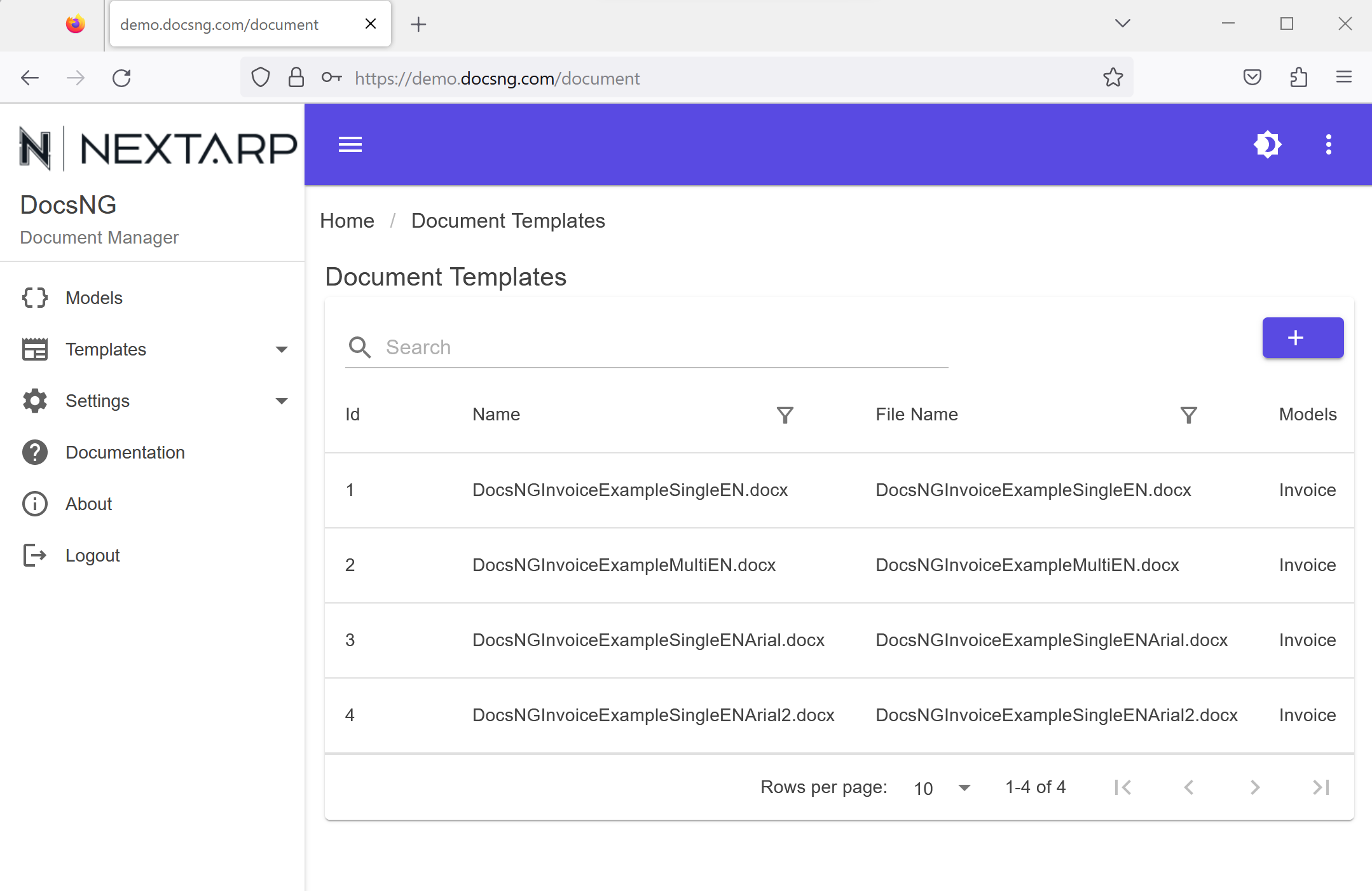The image size is (1372, 891).
Task: Open Models in the sidebar
Action: 93,298
